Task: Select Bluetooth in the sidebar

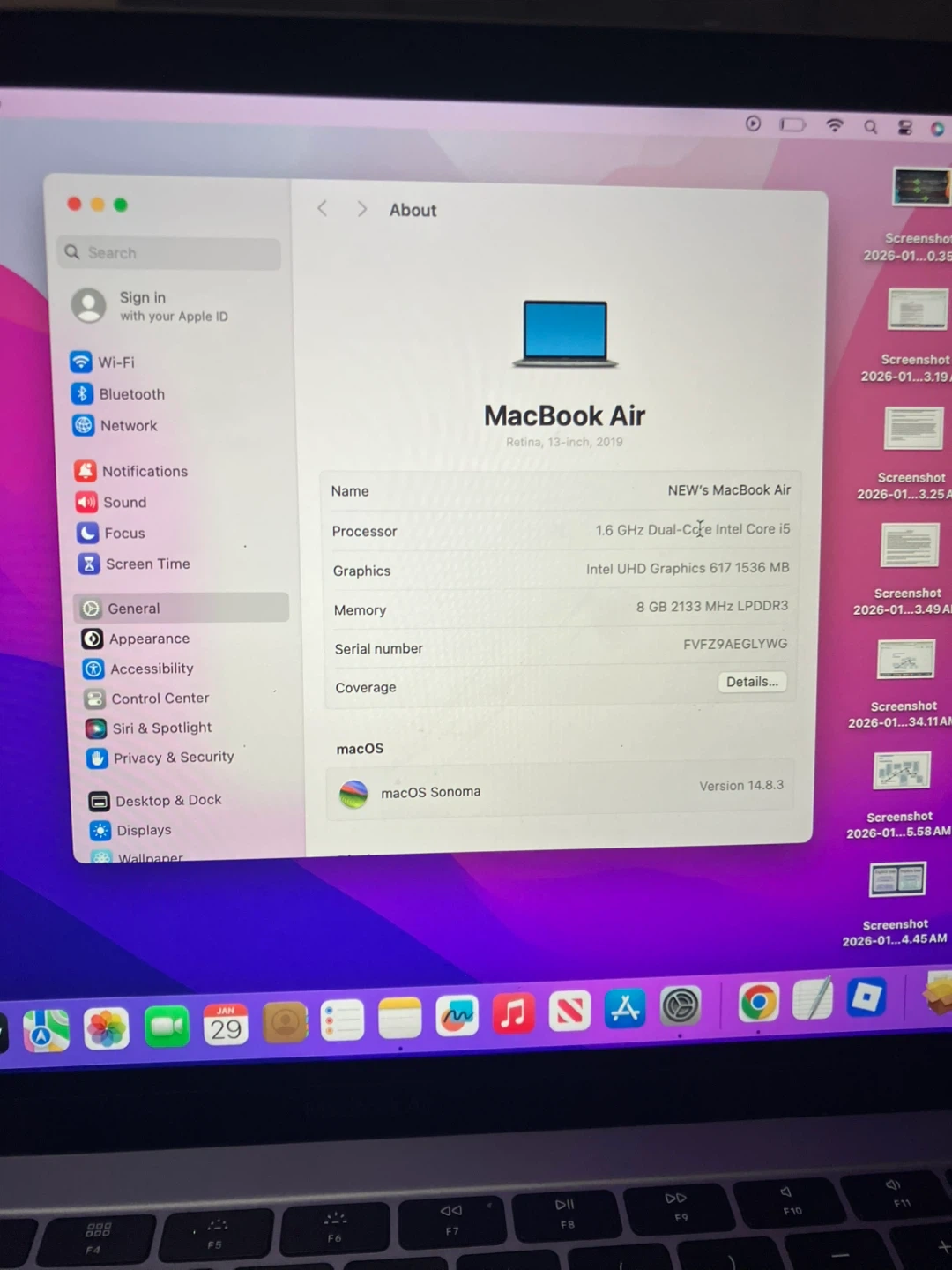Action: (130, 394)
